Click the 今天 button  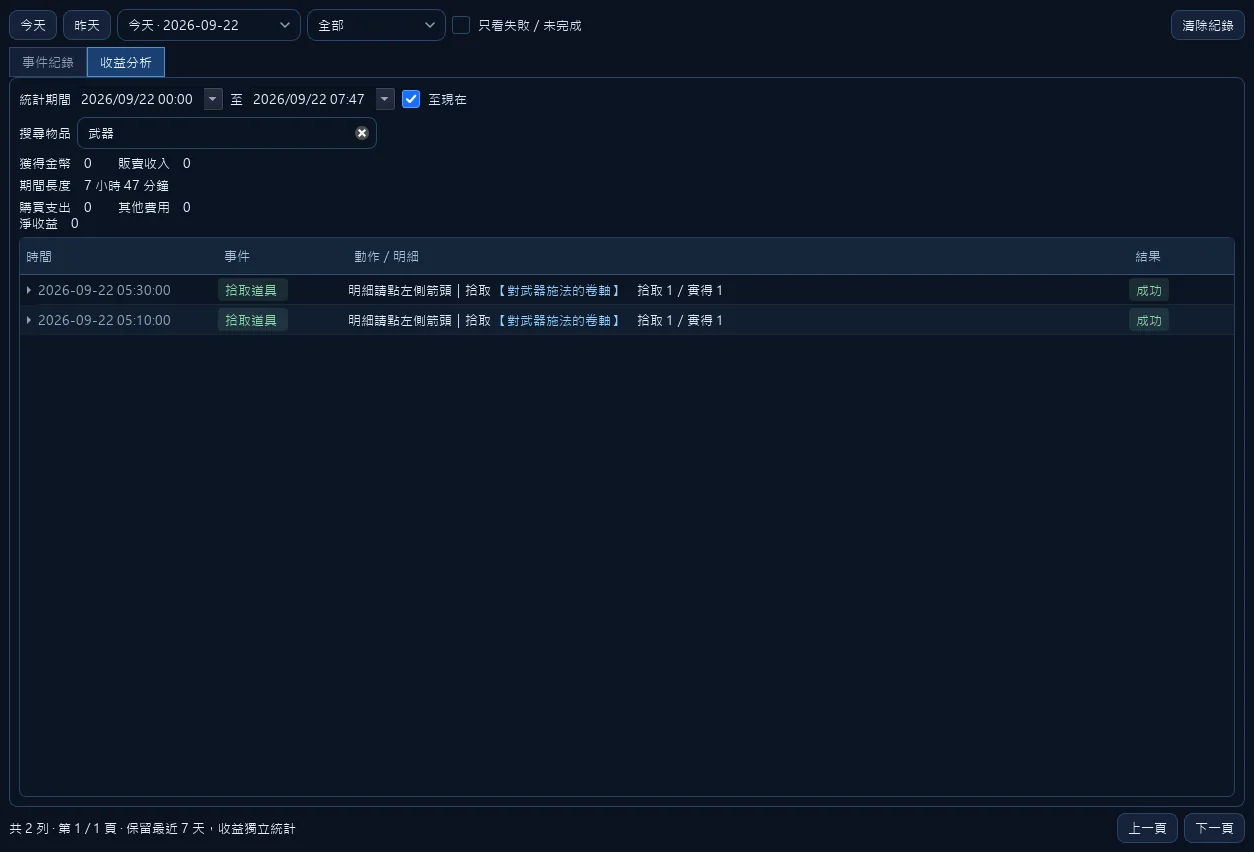33,25
